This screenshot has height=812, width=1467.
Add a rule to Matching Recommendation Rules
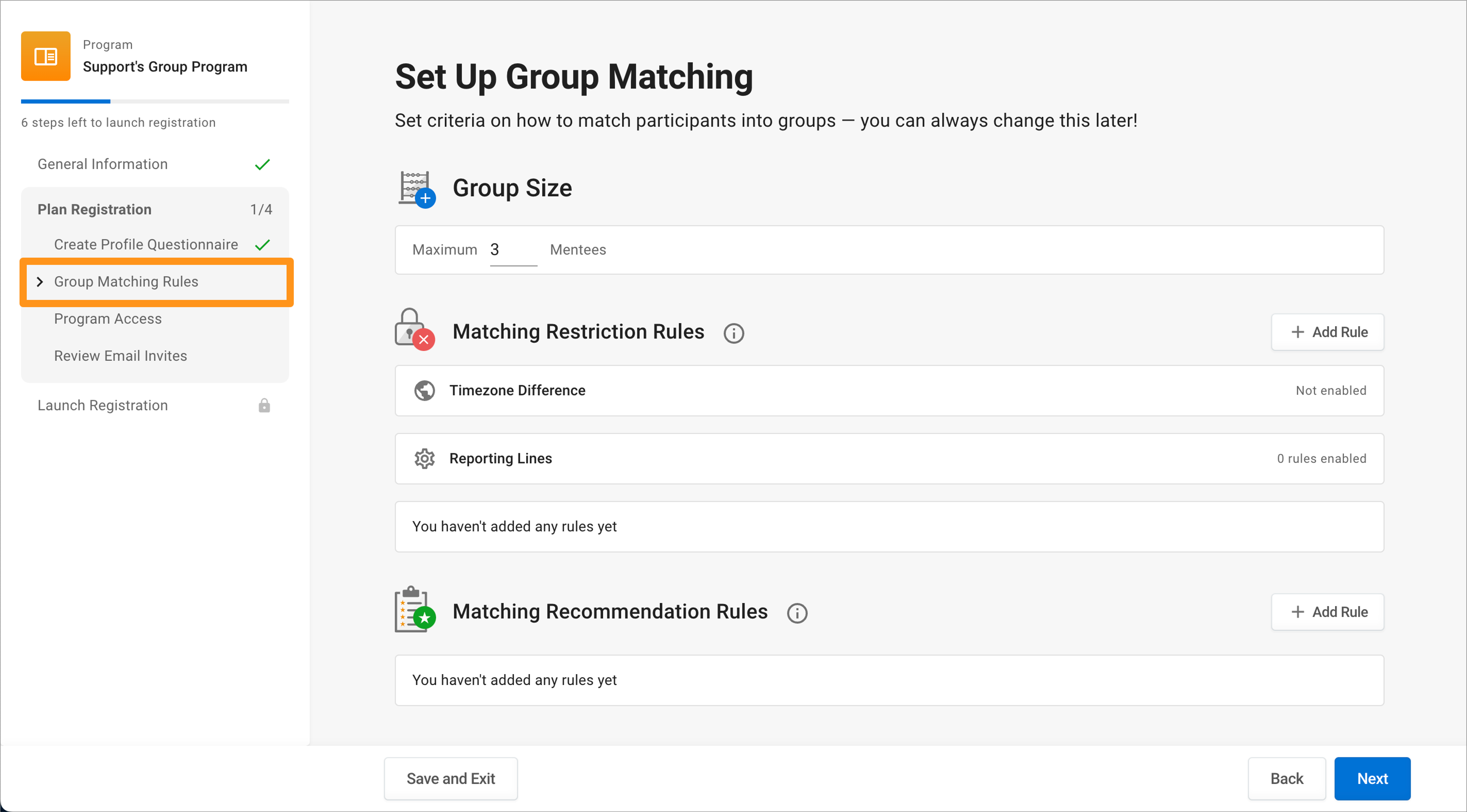coord(1327,612)
